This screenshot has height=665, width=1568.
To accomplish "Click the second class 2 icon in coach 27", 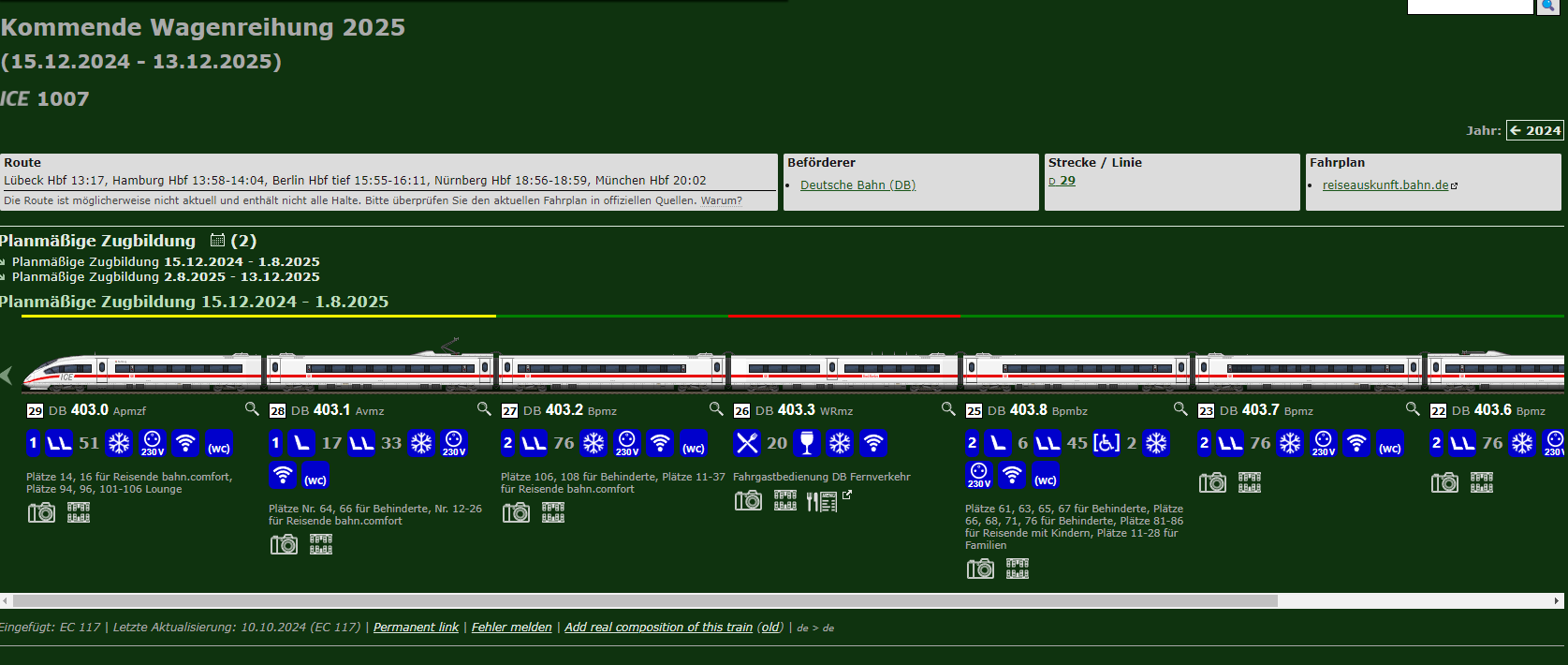I will coord(507,443).
